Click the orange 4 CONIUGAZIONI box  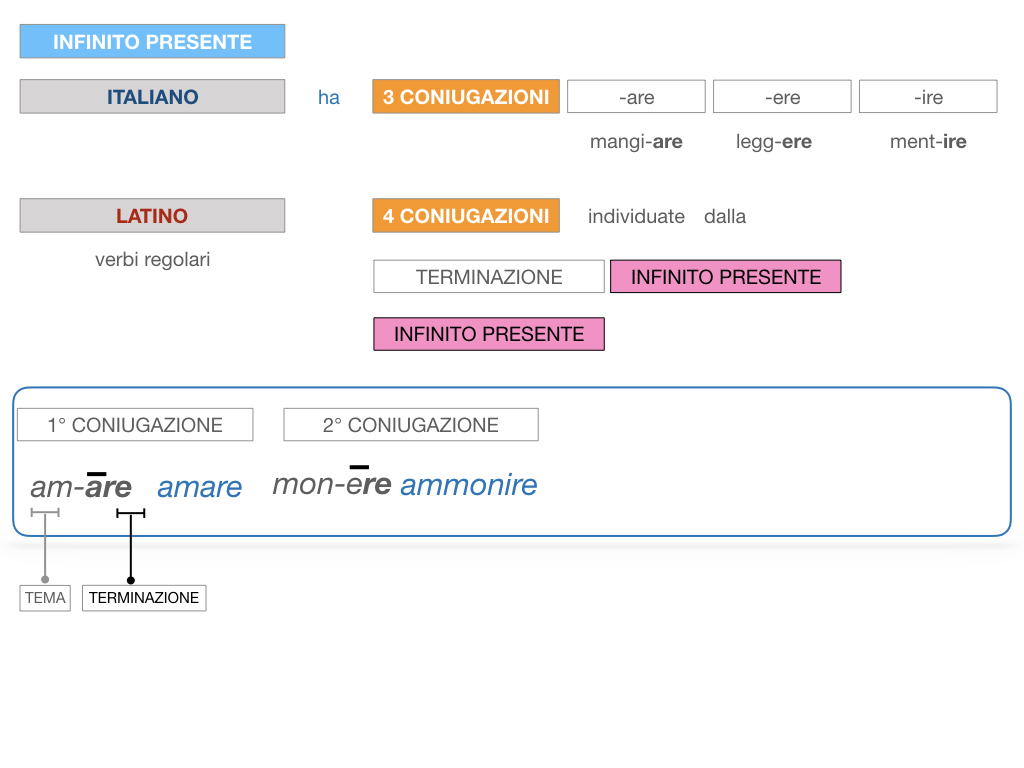click(466, 216)
